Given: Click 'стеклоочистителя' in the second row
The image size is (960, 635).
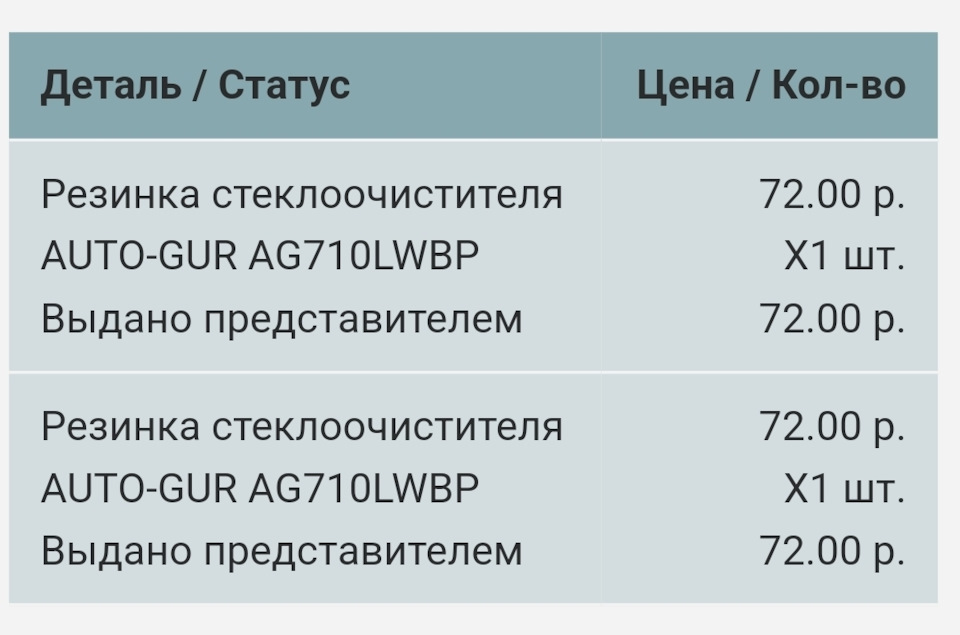Looking at the screenshot, I should (387, 427).
